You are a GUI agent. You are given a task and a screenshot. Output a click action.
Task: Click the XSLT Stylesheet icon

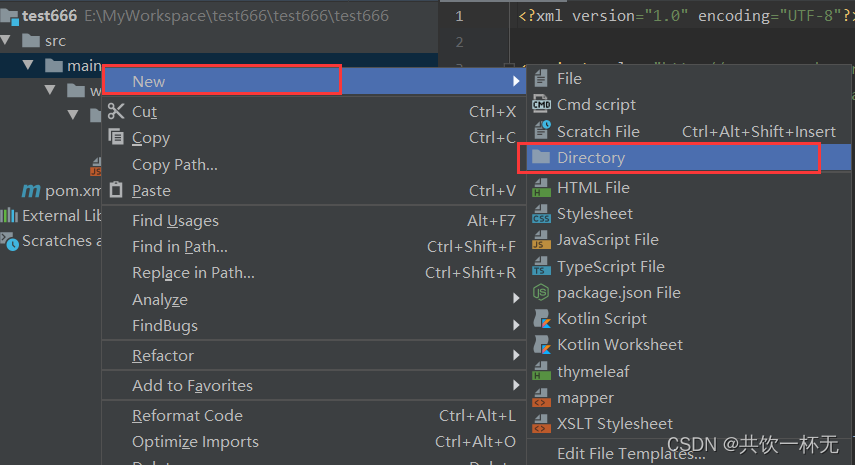pyautogui.click(x=541, y=424)
